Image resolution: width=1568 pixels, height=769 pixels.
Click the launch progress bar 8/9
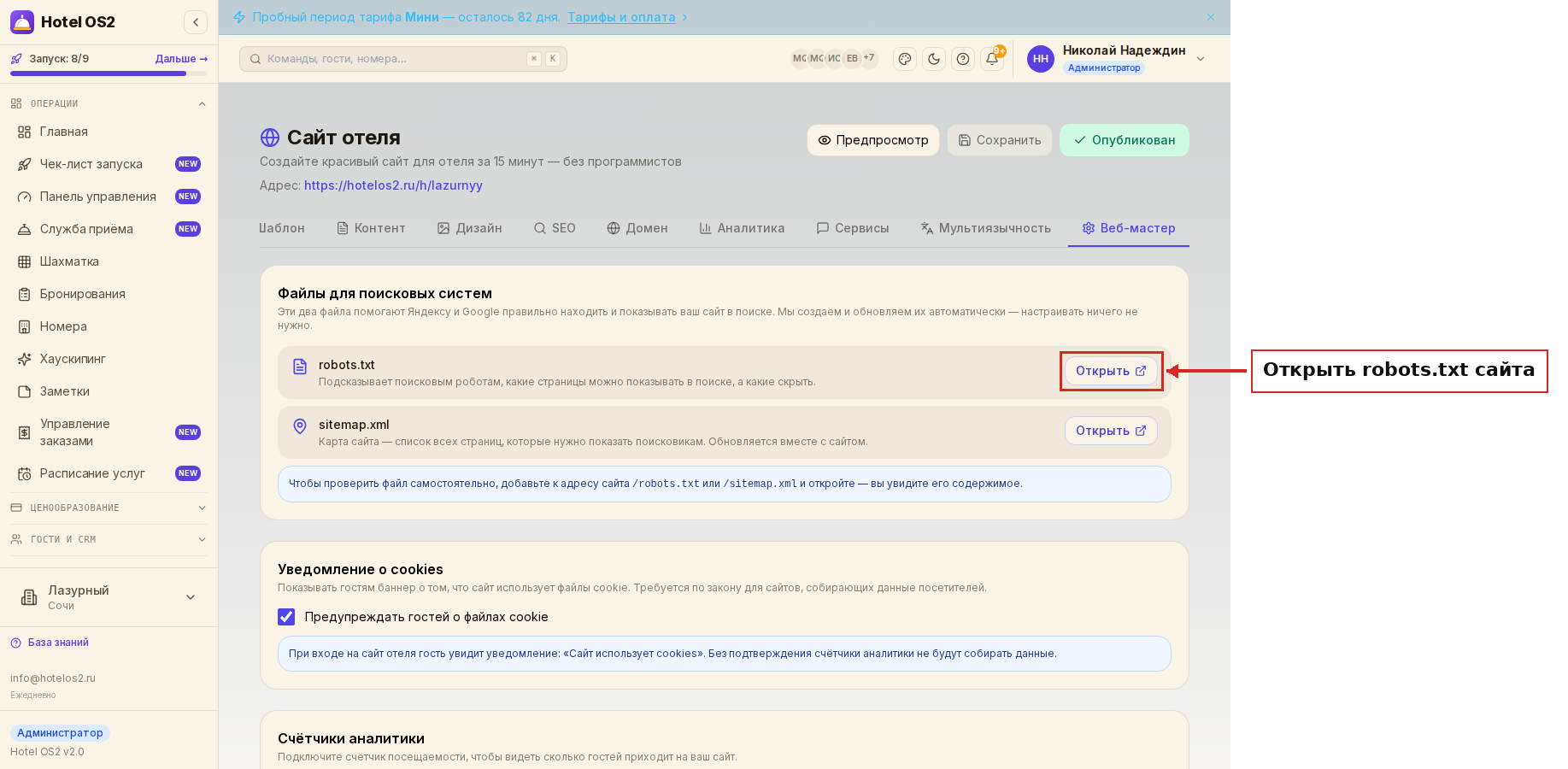click(x=109, y=73)
